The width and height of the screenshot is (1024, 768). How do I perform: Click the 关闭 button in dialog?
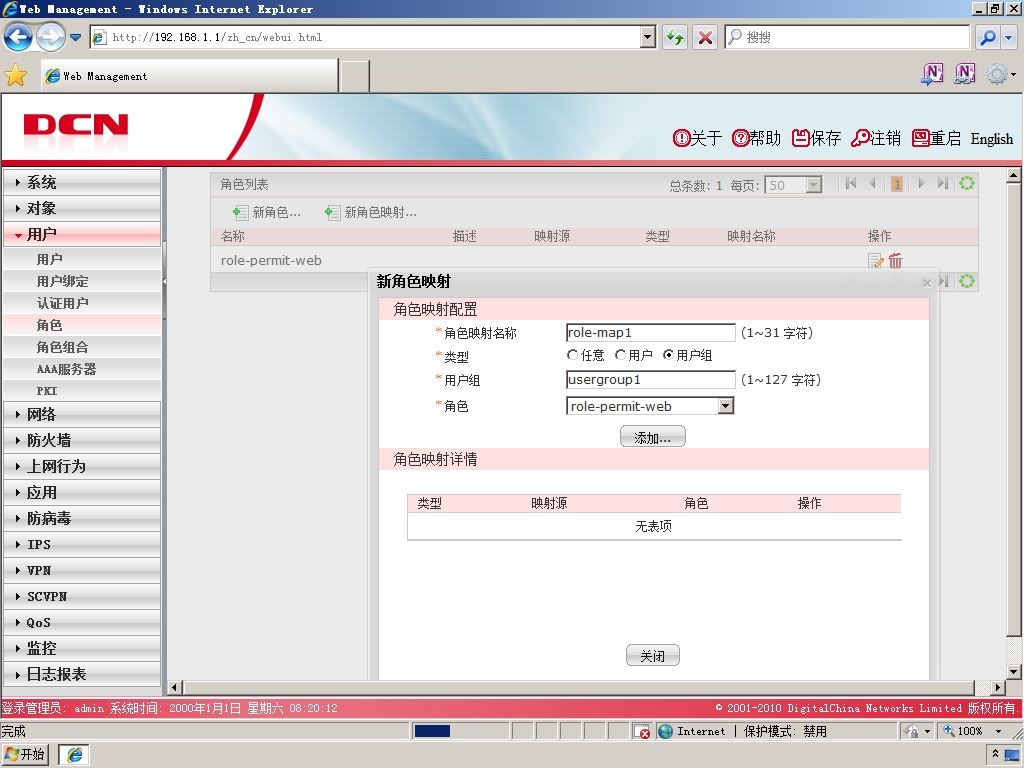(x=652, y=655)
